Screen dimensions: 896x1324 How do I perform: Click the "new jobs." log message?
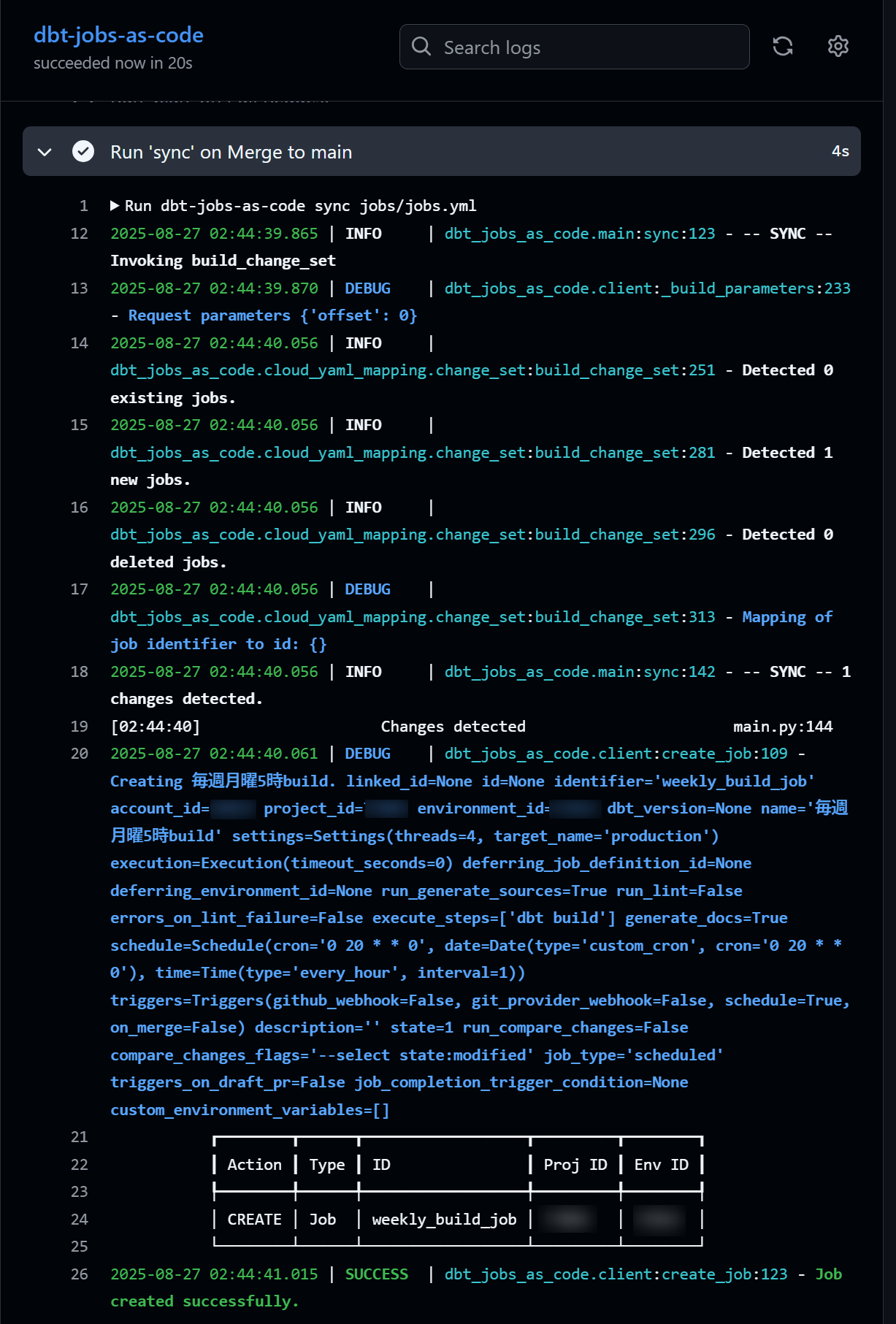pyautogui.click(x=150, y=480)
